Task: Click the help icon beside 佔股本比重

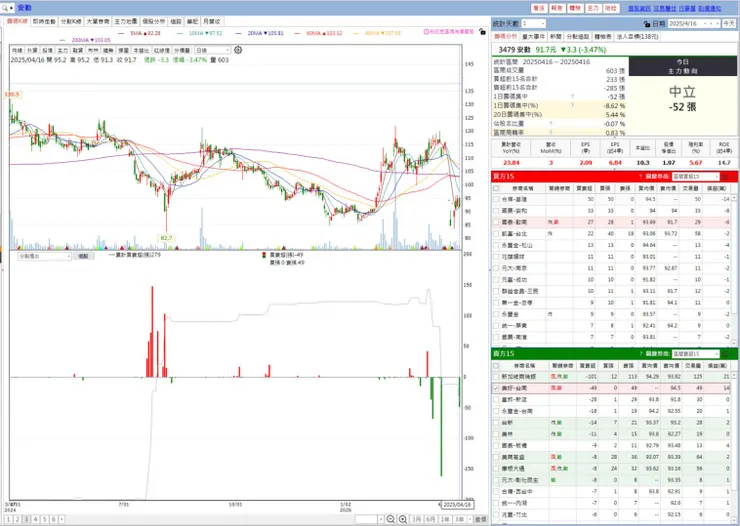Action: [551, 124]
